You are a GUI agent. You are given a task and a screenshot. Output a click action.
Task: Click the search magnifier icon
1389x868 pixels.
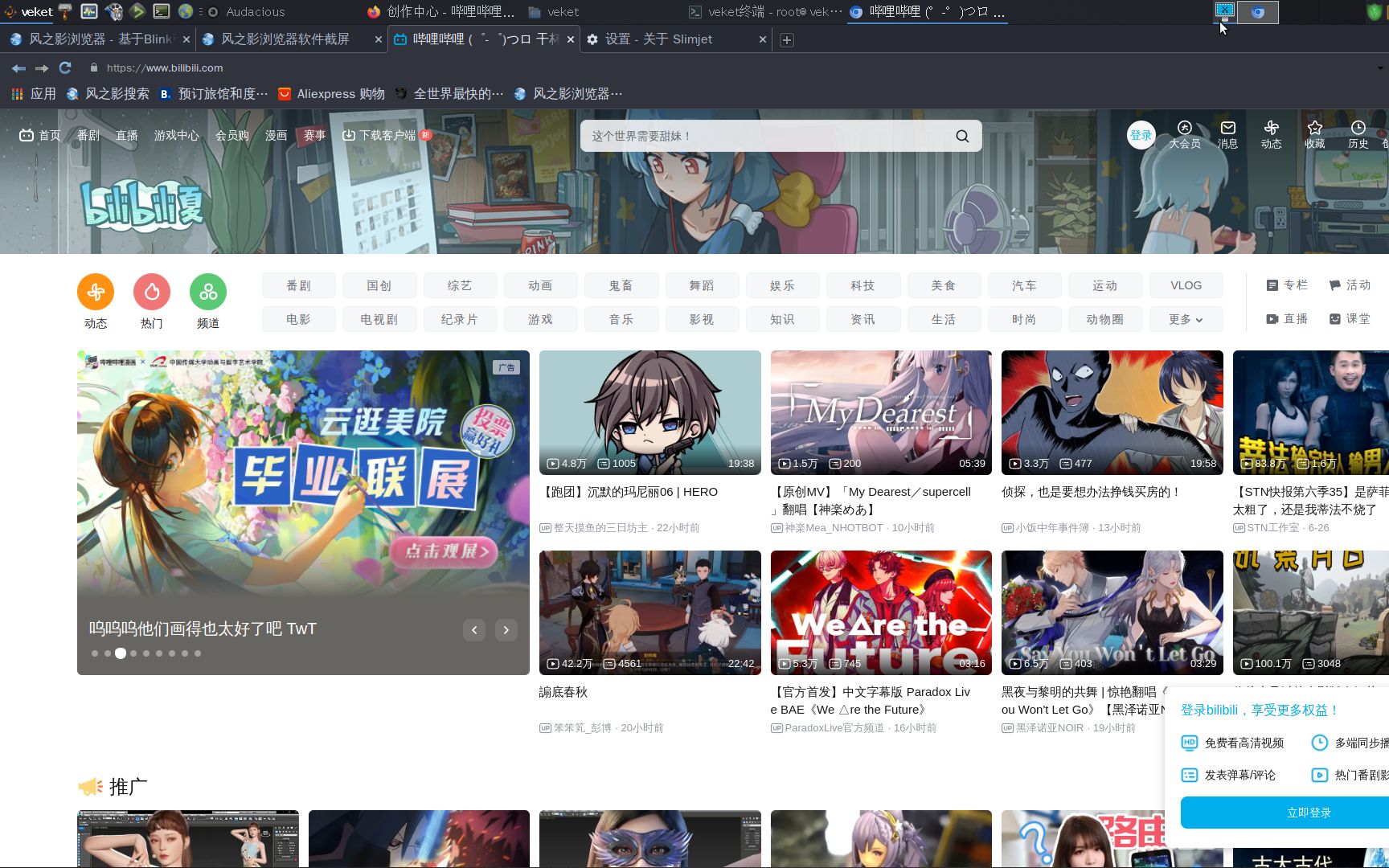pos(962,136)
